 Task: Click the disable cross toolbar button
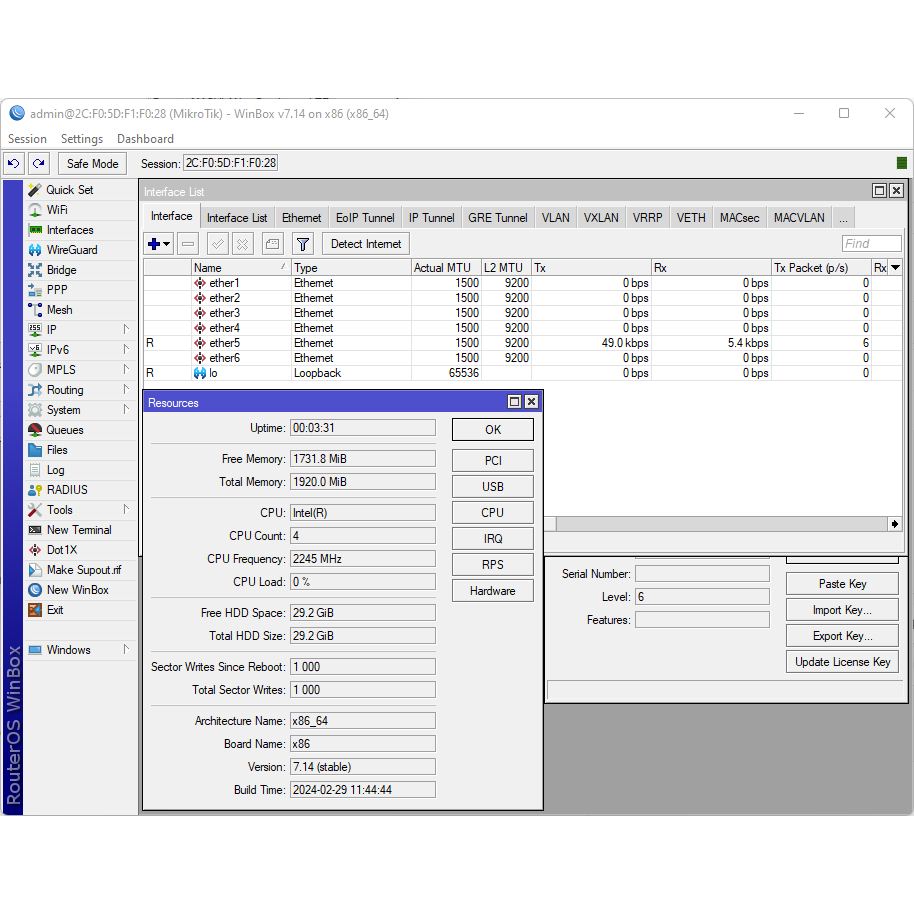pos(243,244)
